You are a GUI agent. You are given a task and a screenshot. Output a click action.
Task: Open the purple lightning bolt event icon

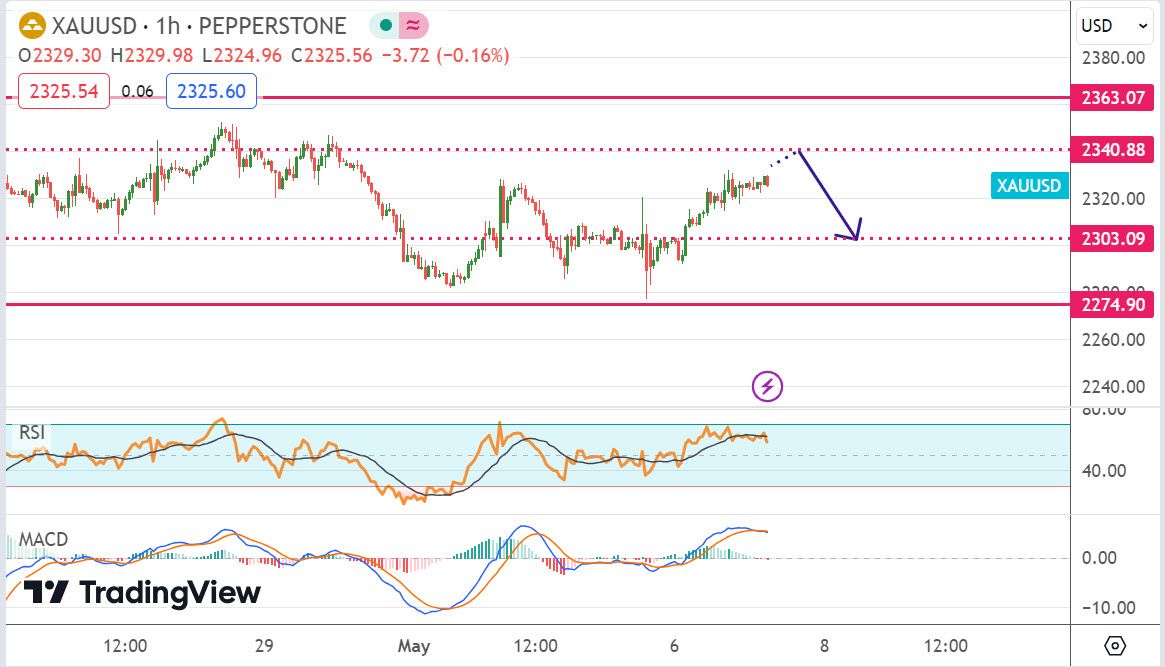tap(767, 386)
